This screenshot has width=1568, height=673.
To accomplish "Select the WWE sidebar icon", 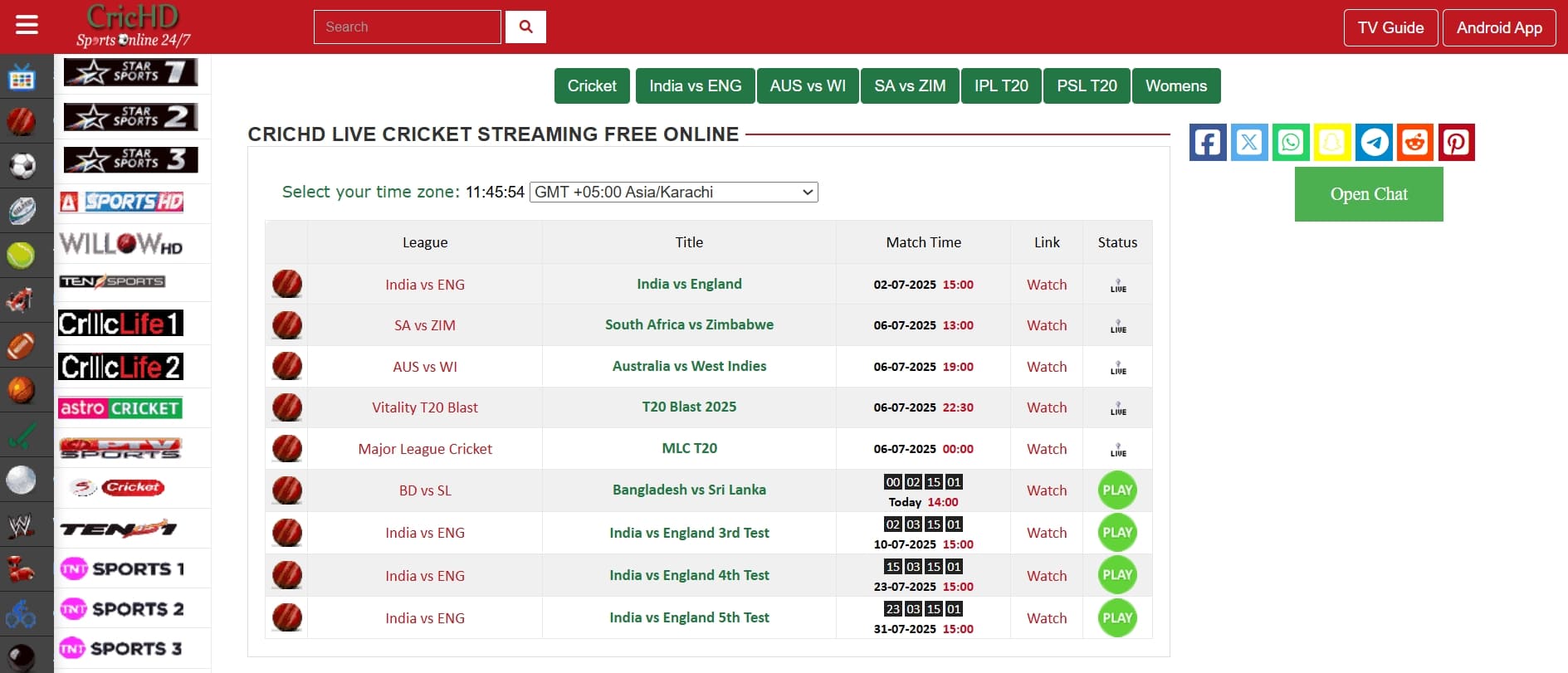I will 22,524.
